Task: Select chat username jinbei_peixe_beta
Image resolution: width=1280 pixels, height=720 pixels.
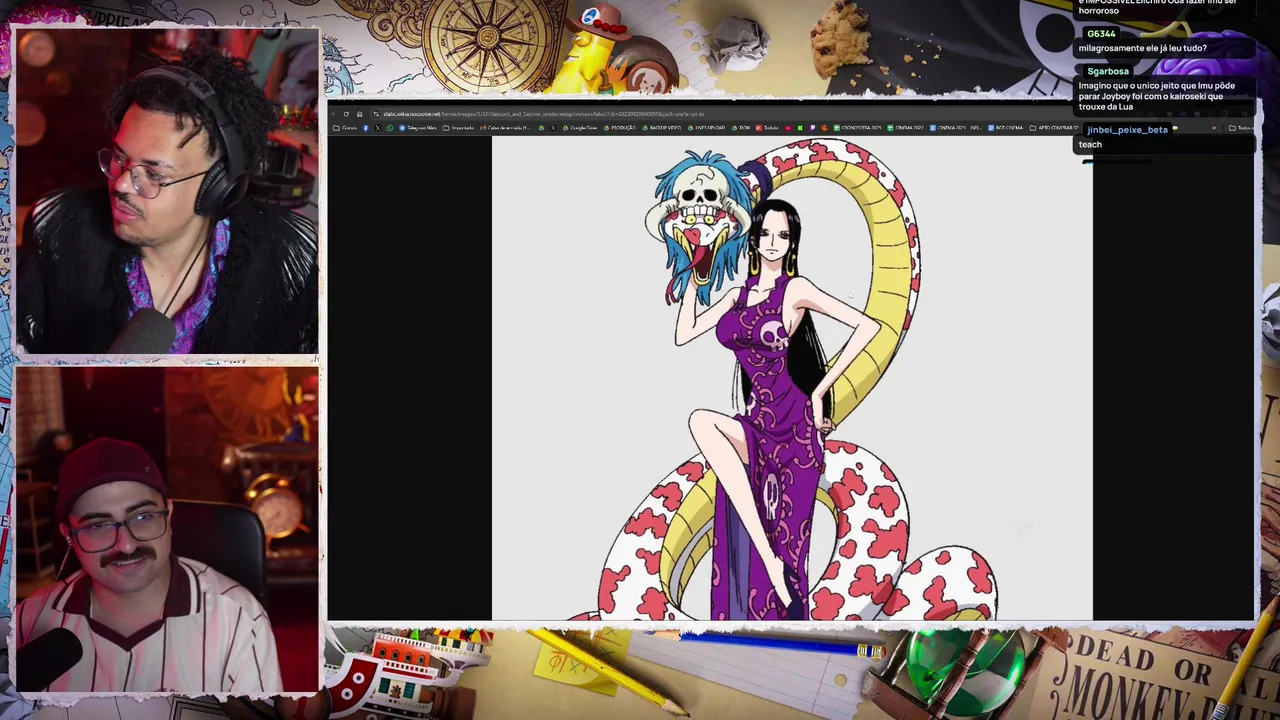Action: tap(1127, 130)
